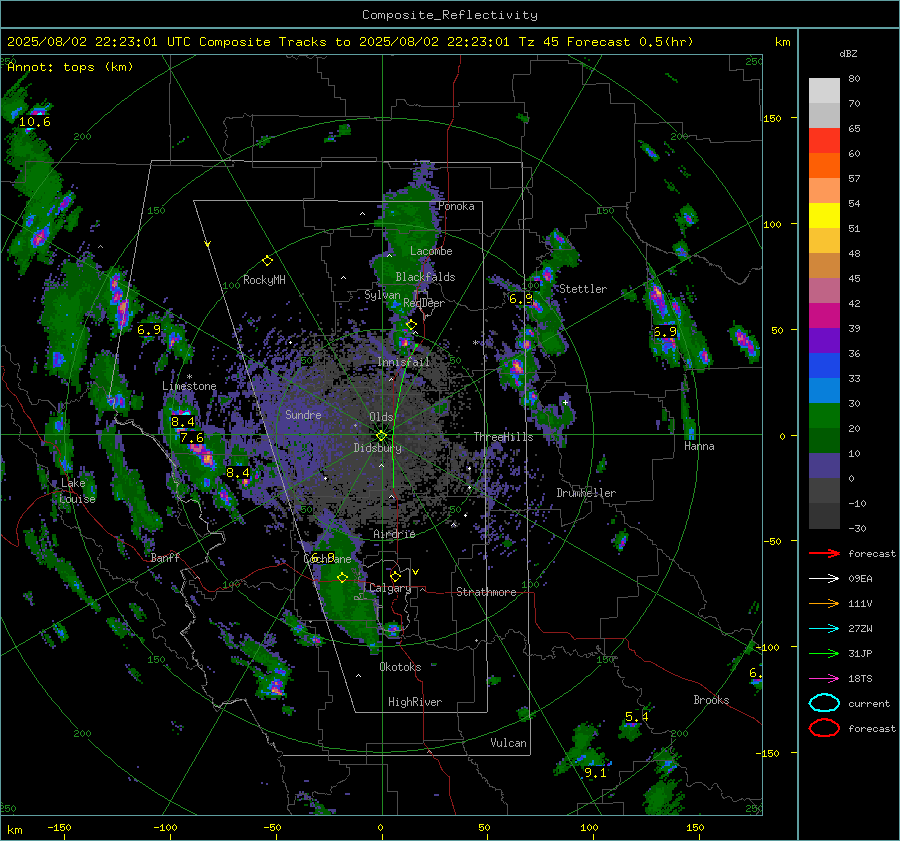Click the Vulcan label
900x841 pixels.
click(509, 743)
